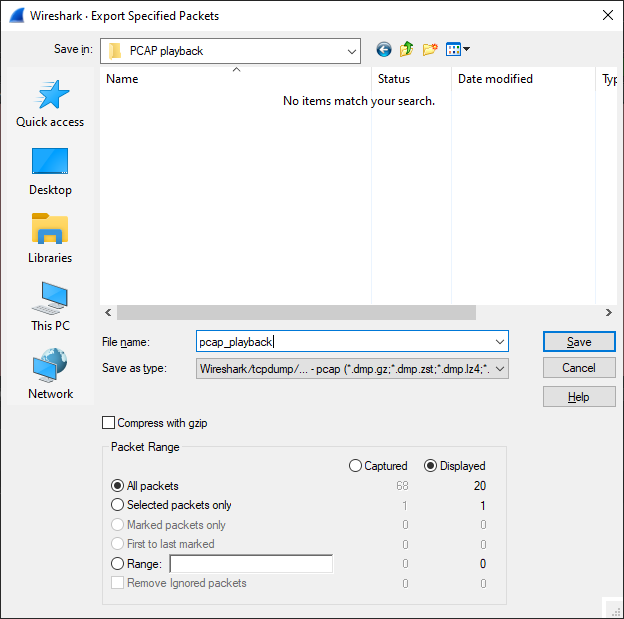Open the View menu icon

click(457, 50)
